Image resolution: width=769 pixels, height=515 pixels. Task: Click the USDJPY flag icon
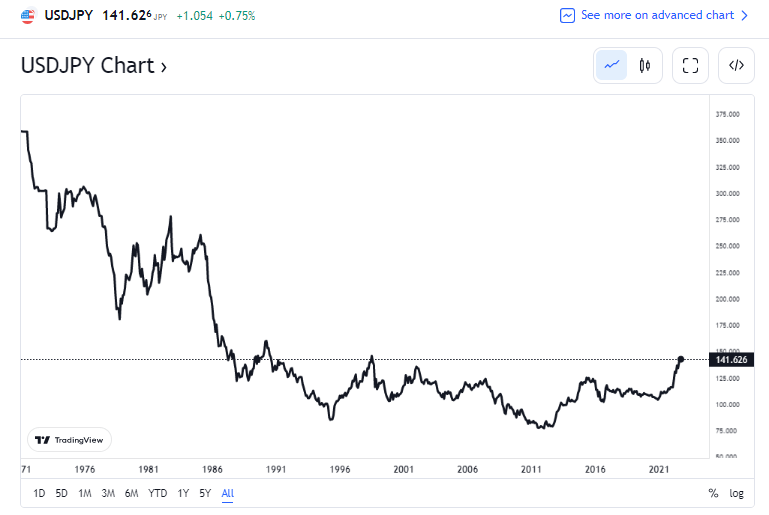point(27,16)
